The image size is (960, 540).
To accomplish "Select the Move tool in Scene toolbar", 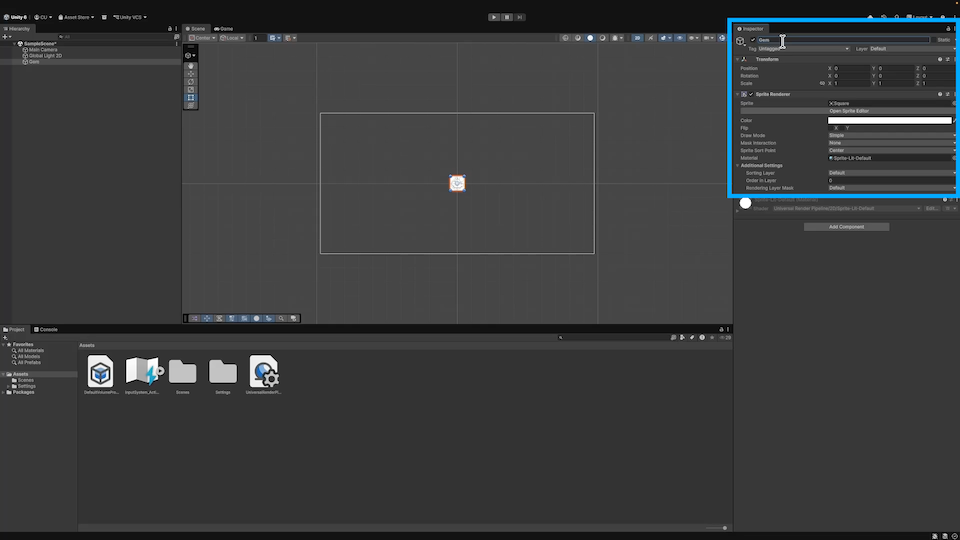I will (191, 73).
